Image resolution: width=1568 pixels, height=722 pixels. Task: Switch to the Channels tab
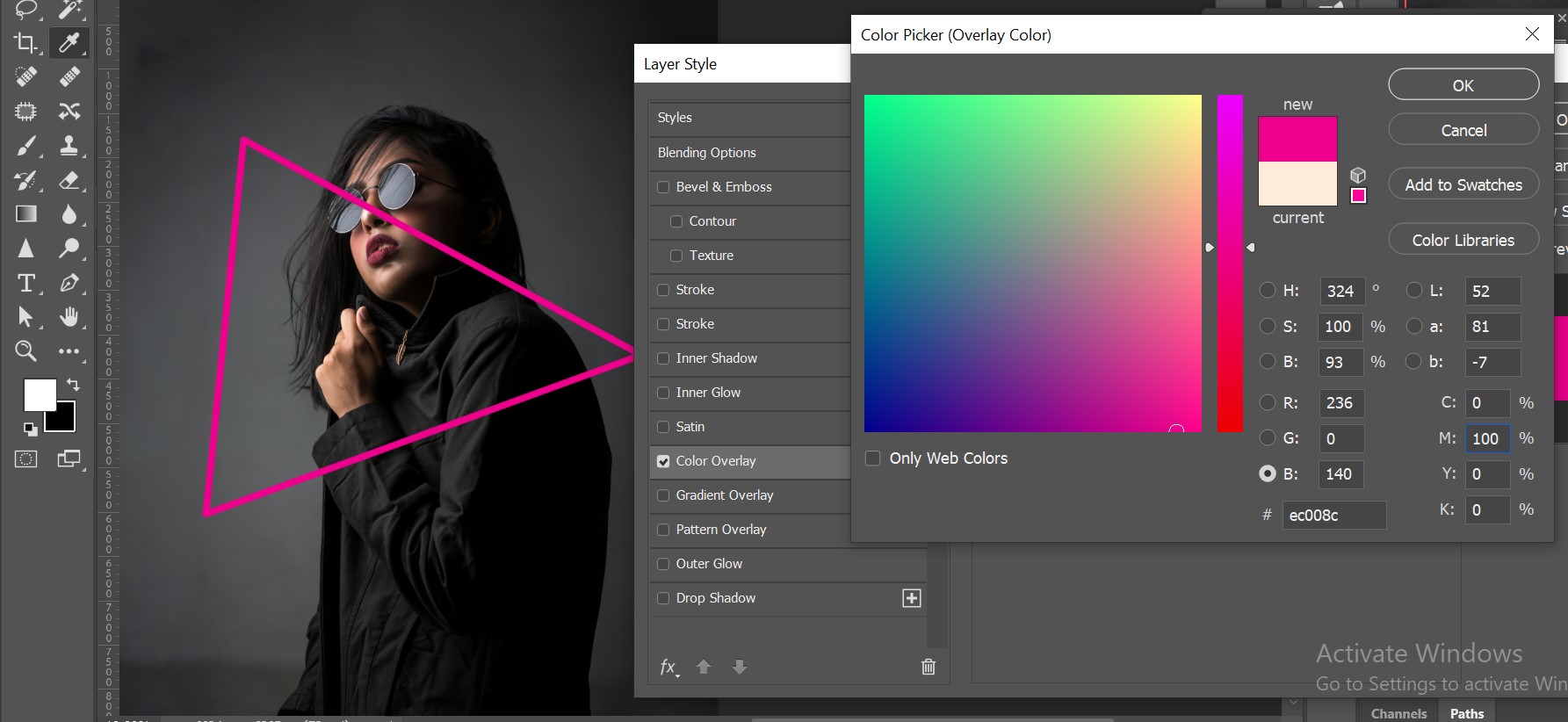coord(1398,713)
